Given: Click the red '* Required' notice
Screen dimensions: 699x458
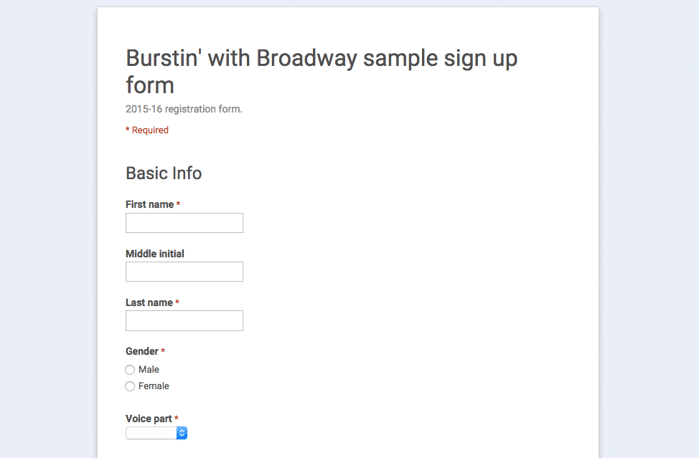Looking at the screenshot, I should (x=147, y=130).
